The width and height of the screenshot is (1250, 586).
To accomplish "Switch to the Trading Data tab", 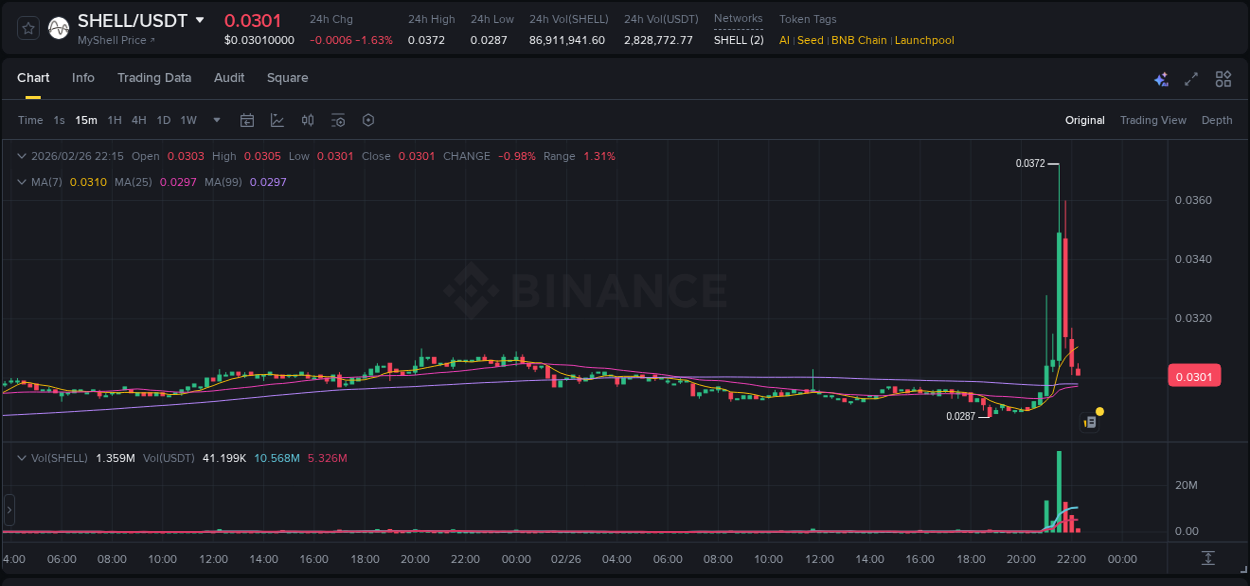I will [x=154, y=77].
